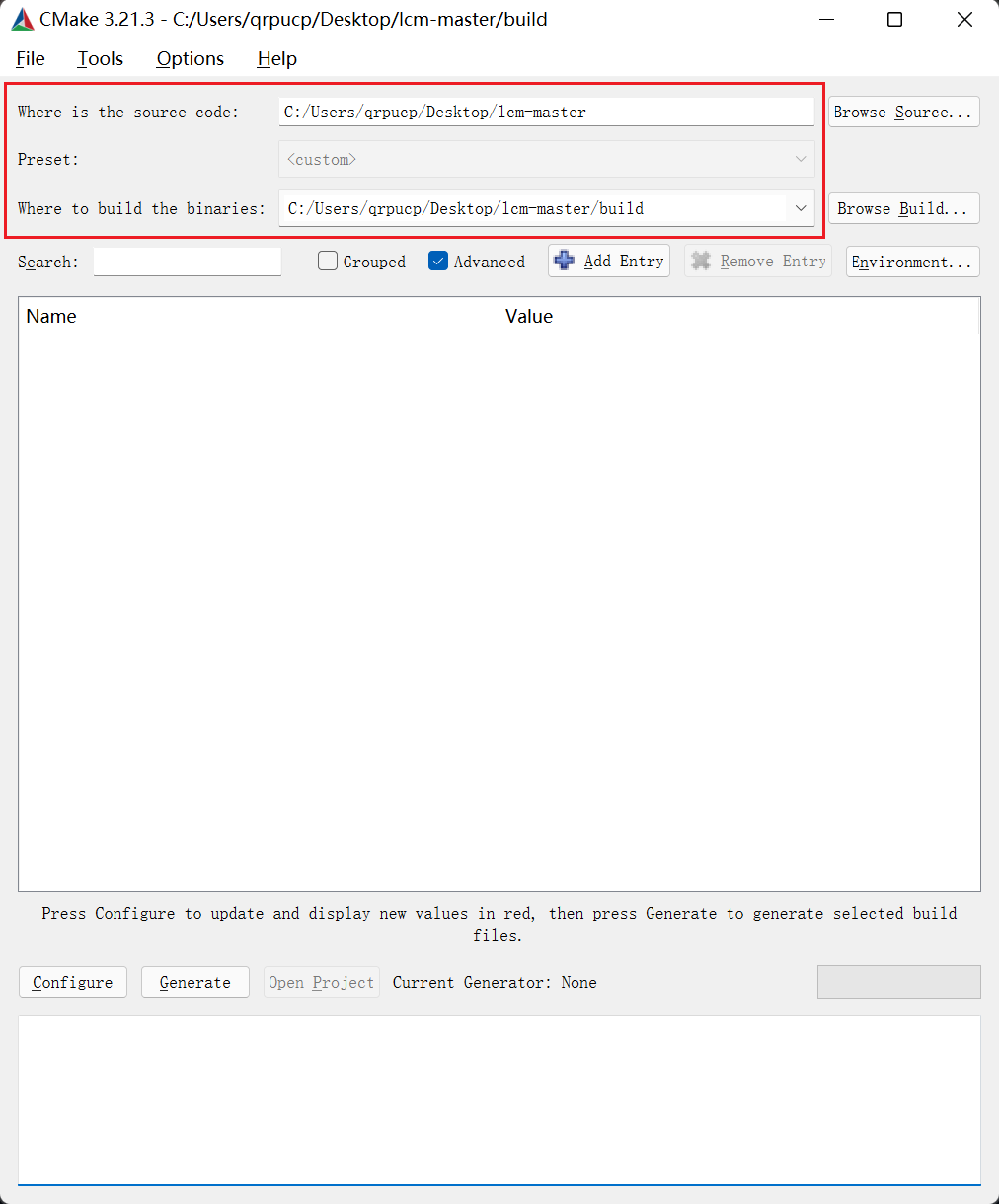Maximize the CMake window
Screen dimensions: 999x1204
tap(895, 20)
